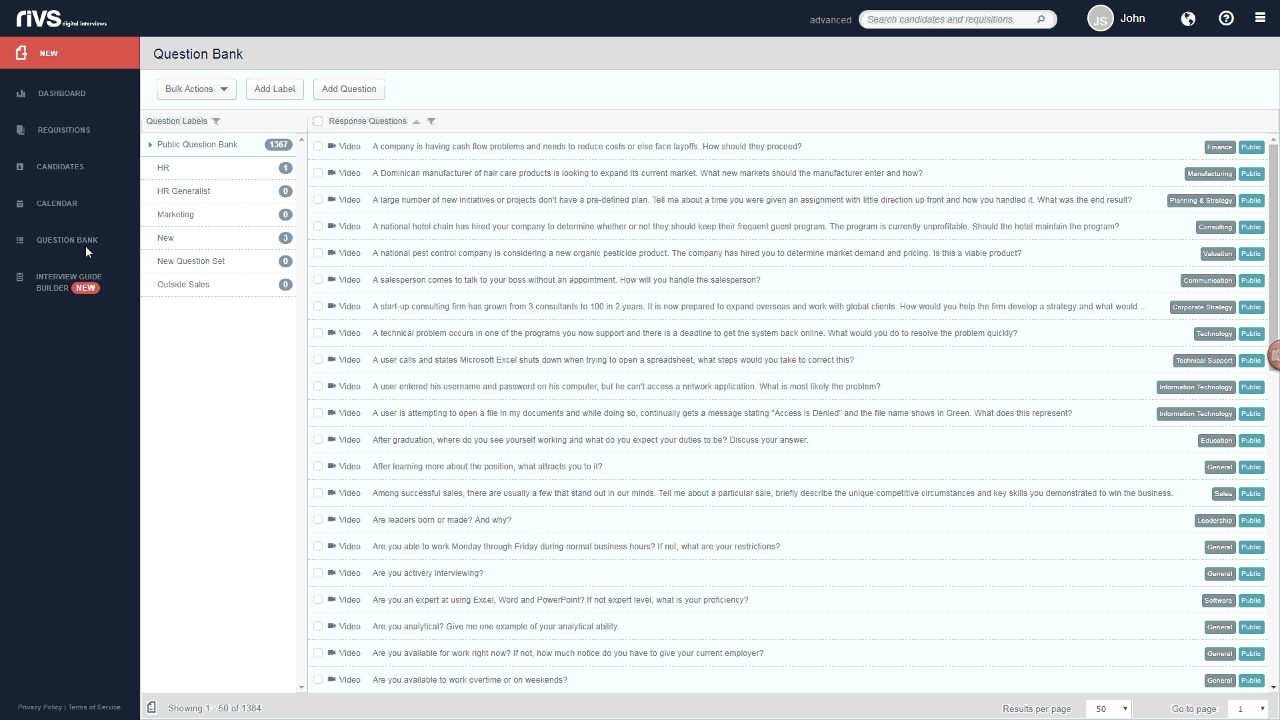
Task: Focus the search candidates and requisitions field
Action: (x=958, y=19)
